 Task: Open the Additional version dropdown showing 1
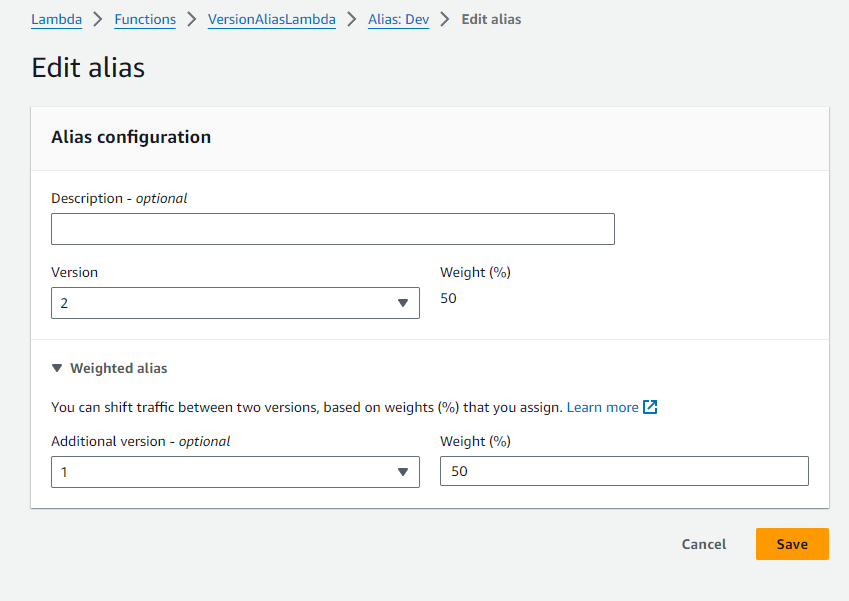[x=235, y=472]
